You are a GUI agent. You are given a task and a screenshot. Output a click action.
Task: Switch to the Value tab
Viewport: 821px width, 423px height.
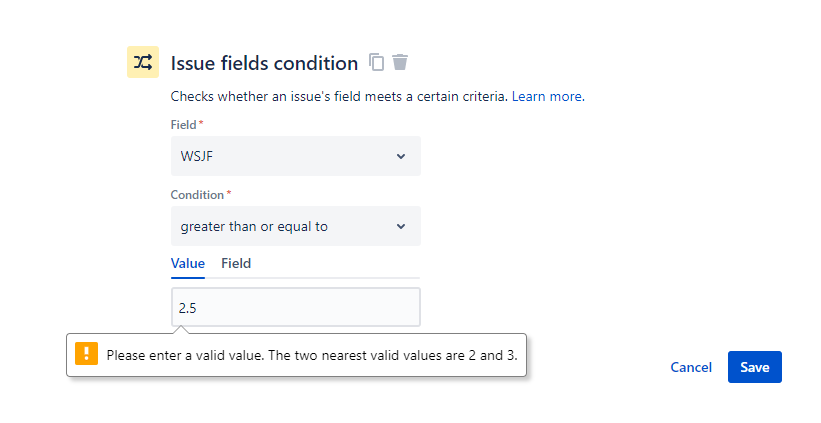188,263
